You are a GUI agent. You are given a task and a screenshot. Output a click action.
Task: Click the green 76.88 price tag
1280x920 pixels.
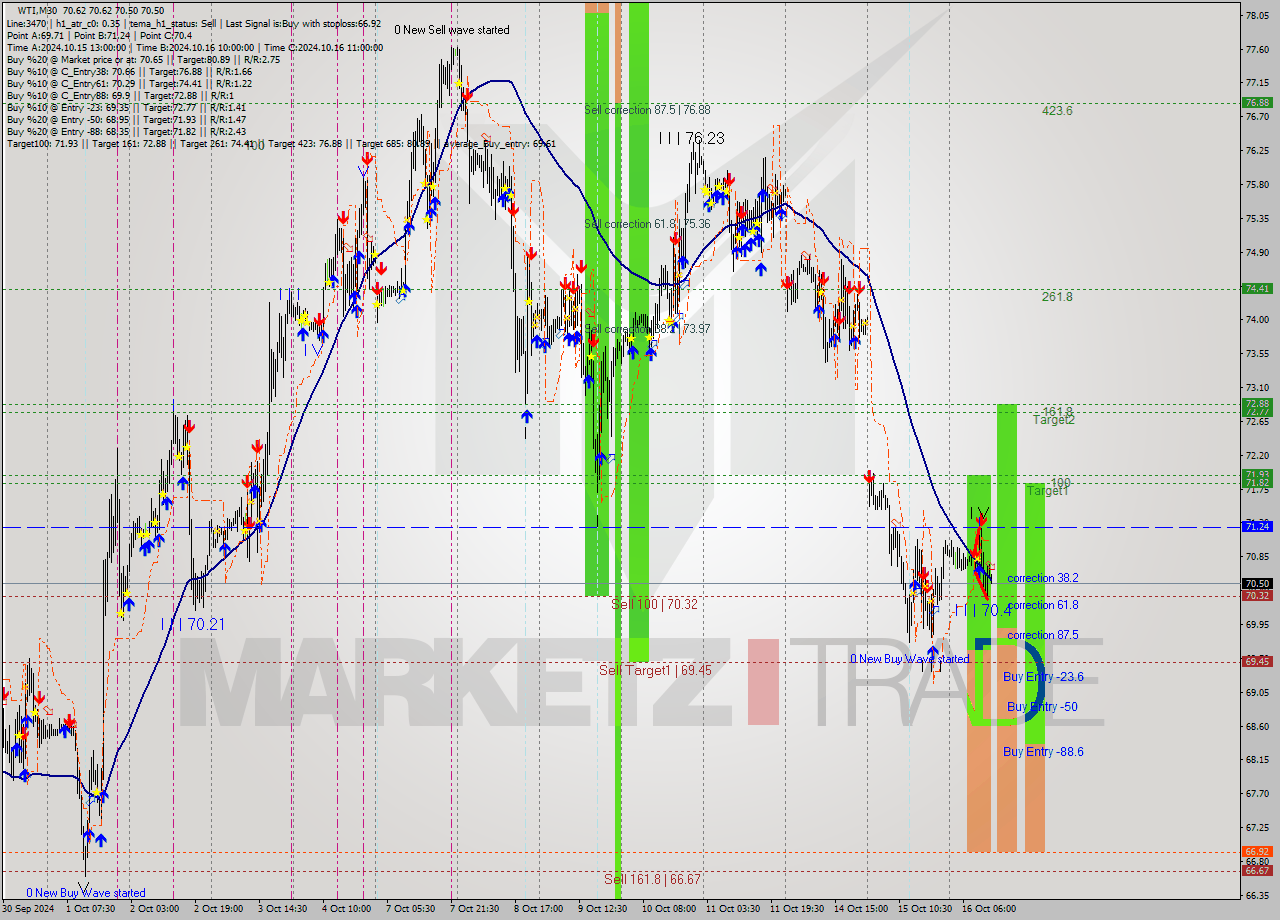[1257, 102]
